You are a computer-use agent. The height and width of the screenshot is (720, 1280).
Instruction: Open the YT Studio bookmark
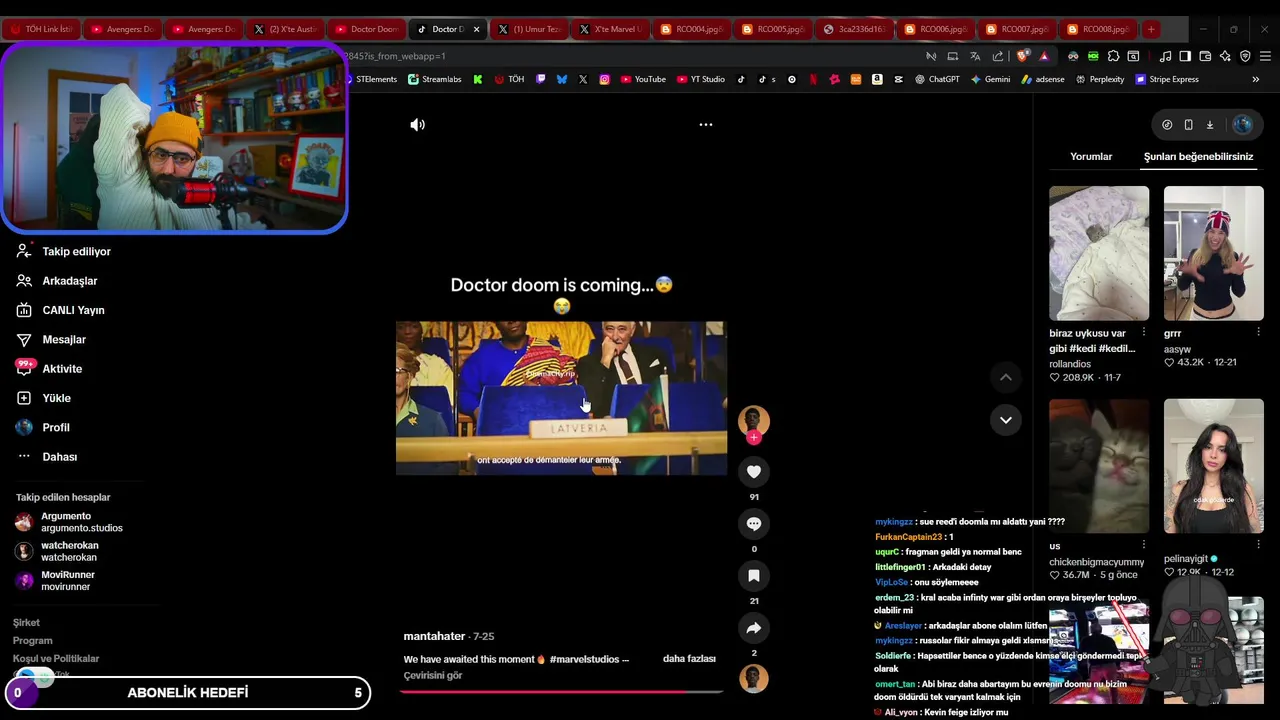701,79
